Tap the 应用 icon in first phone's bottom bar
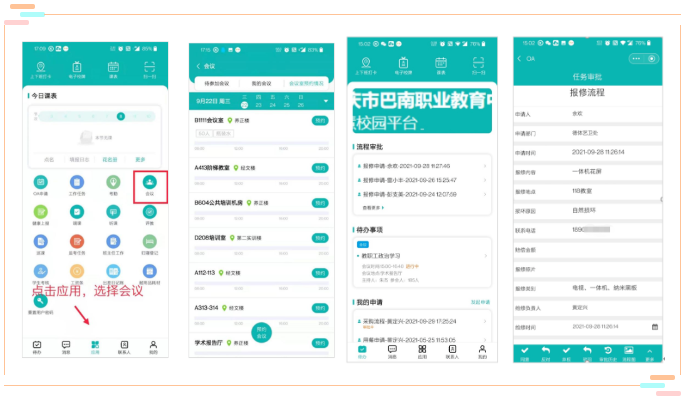690x405 pixels. click(94, 345)
